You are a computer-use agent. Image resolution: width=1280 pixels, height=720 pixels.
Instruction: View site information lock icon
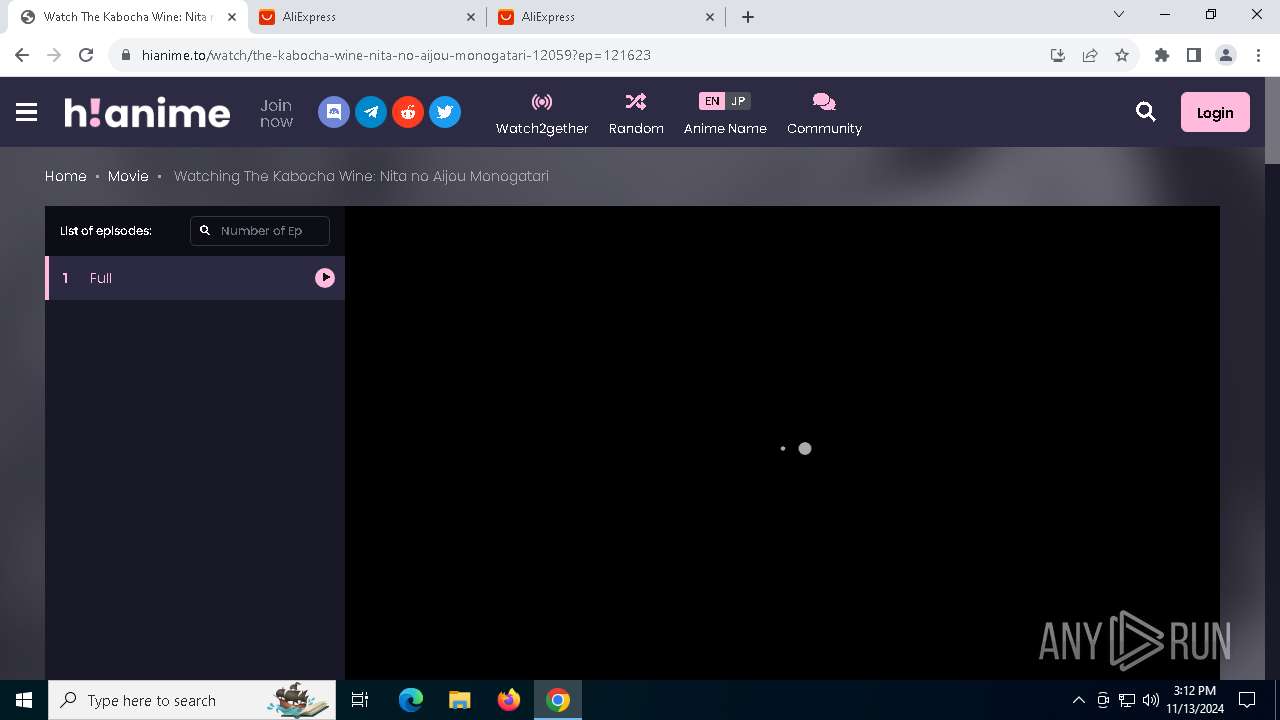[125, 55]
